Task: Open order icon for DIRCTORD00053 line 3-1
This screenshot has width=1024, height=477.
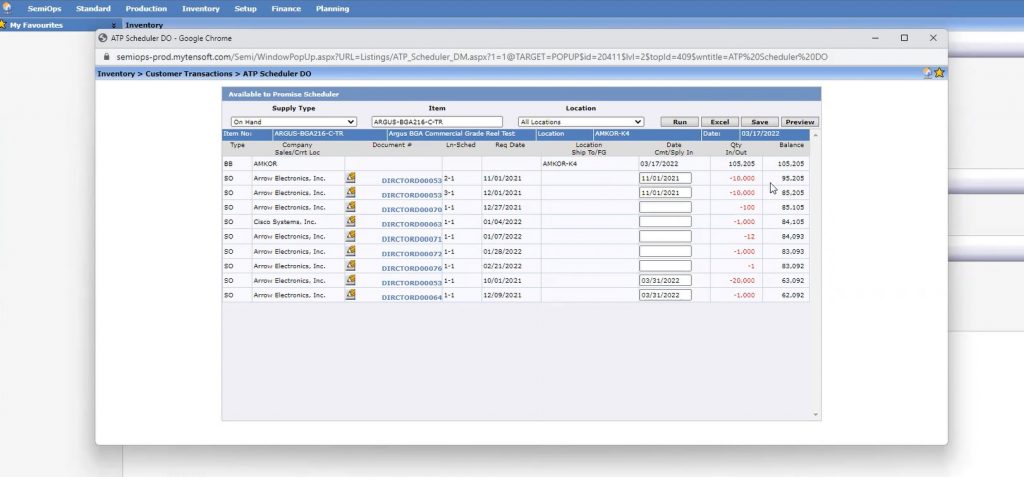Action: pyautogui.click(x=351, y=191)
